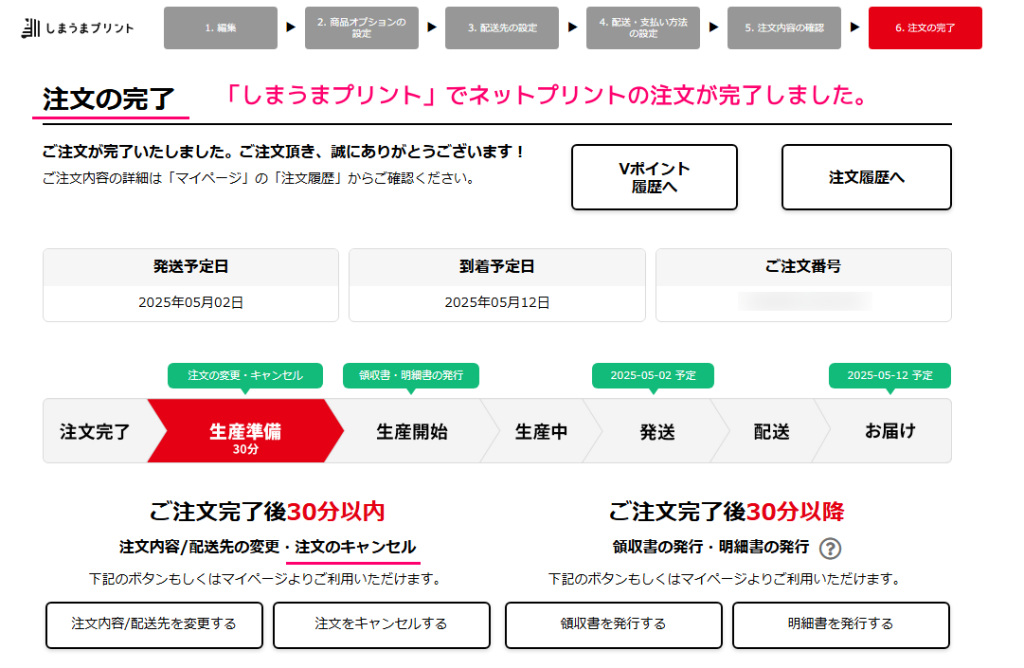Click the 発送予定日 header

pos(191,266)
